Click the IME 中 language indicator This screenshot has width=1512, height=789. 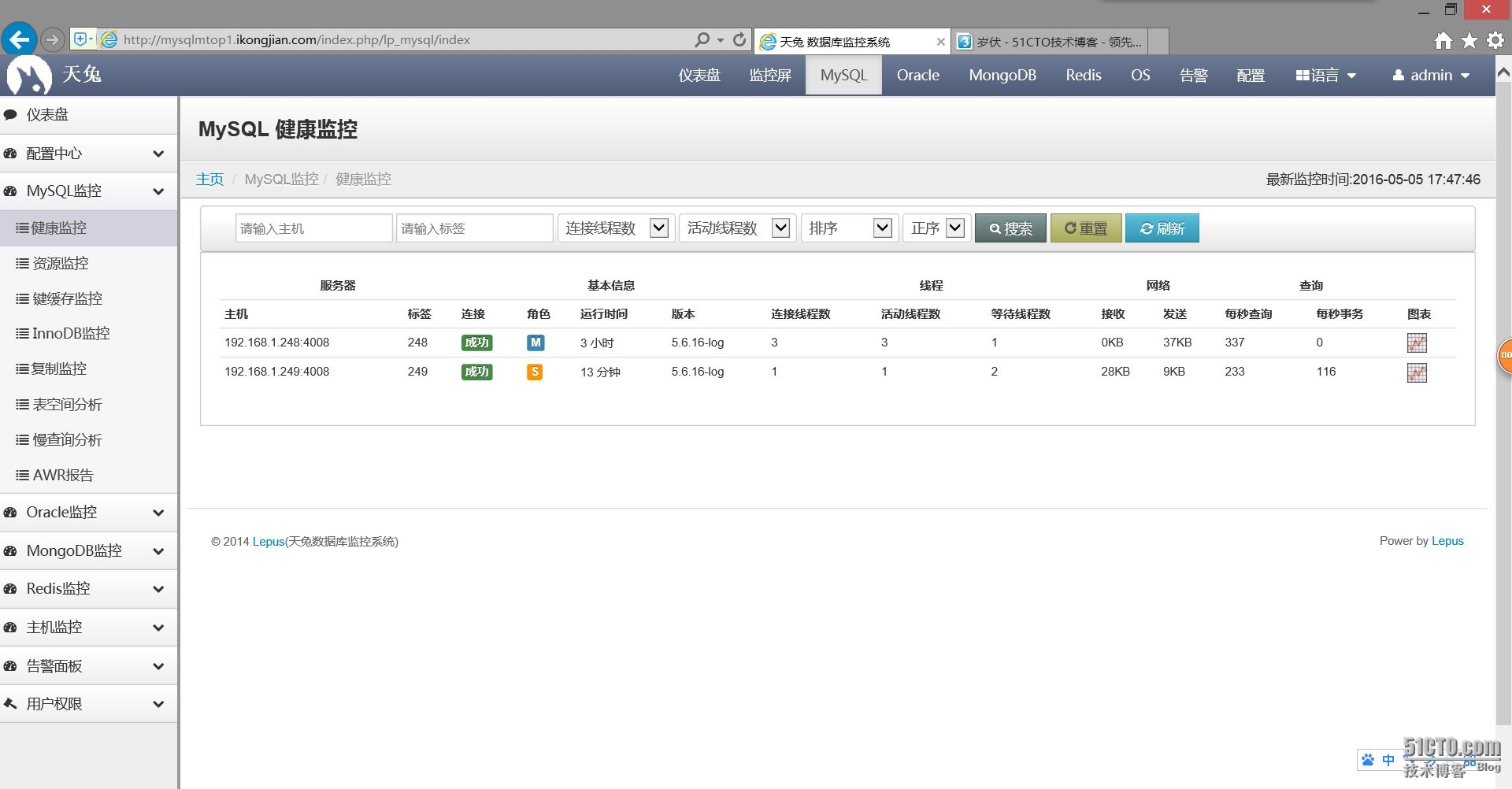point(1388,760)
